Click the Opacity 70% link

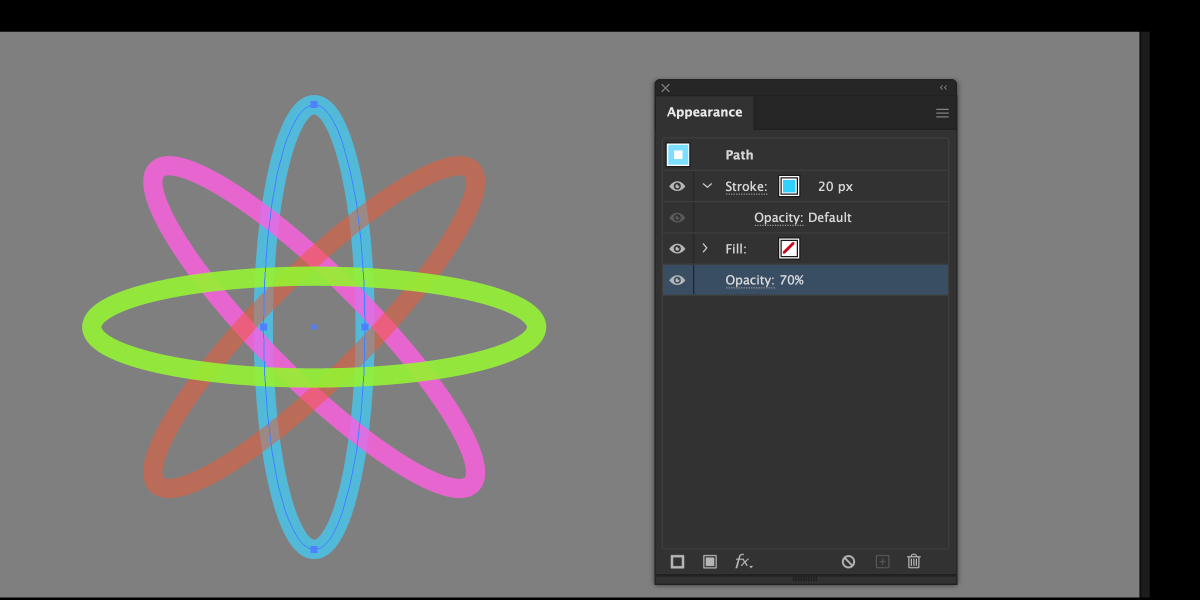(749, 281)
